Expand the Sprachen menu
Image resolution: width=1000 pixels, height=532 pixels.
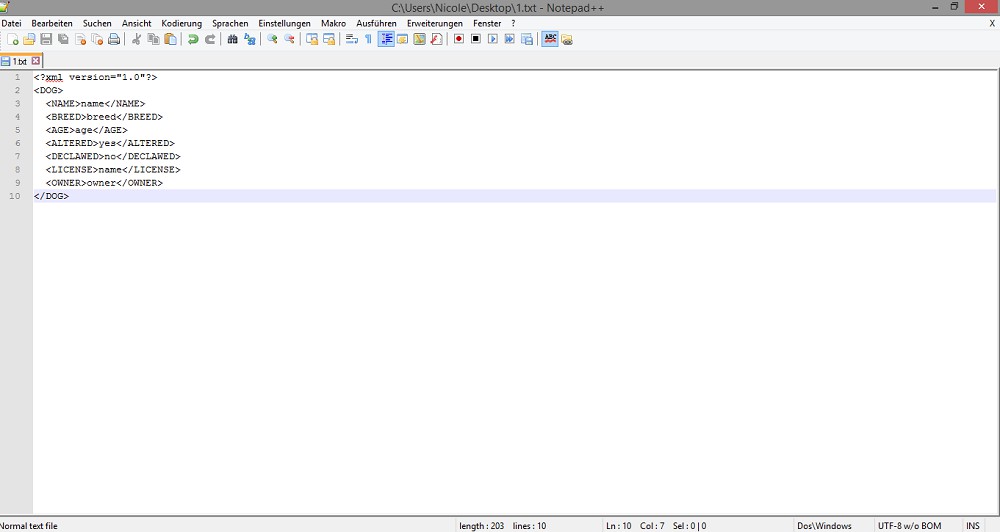(x=230, y=23)
